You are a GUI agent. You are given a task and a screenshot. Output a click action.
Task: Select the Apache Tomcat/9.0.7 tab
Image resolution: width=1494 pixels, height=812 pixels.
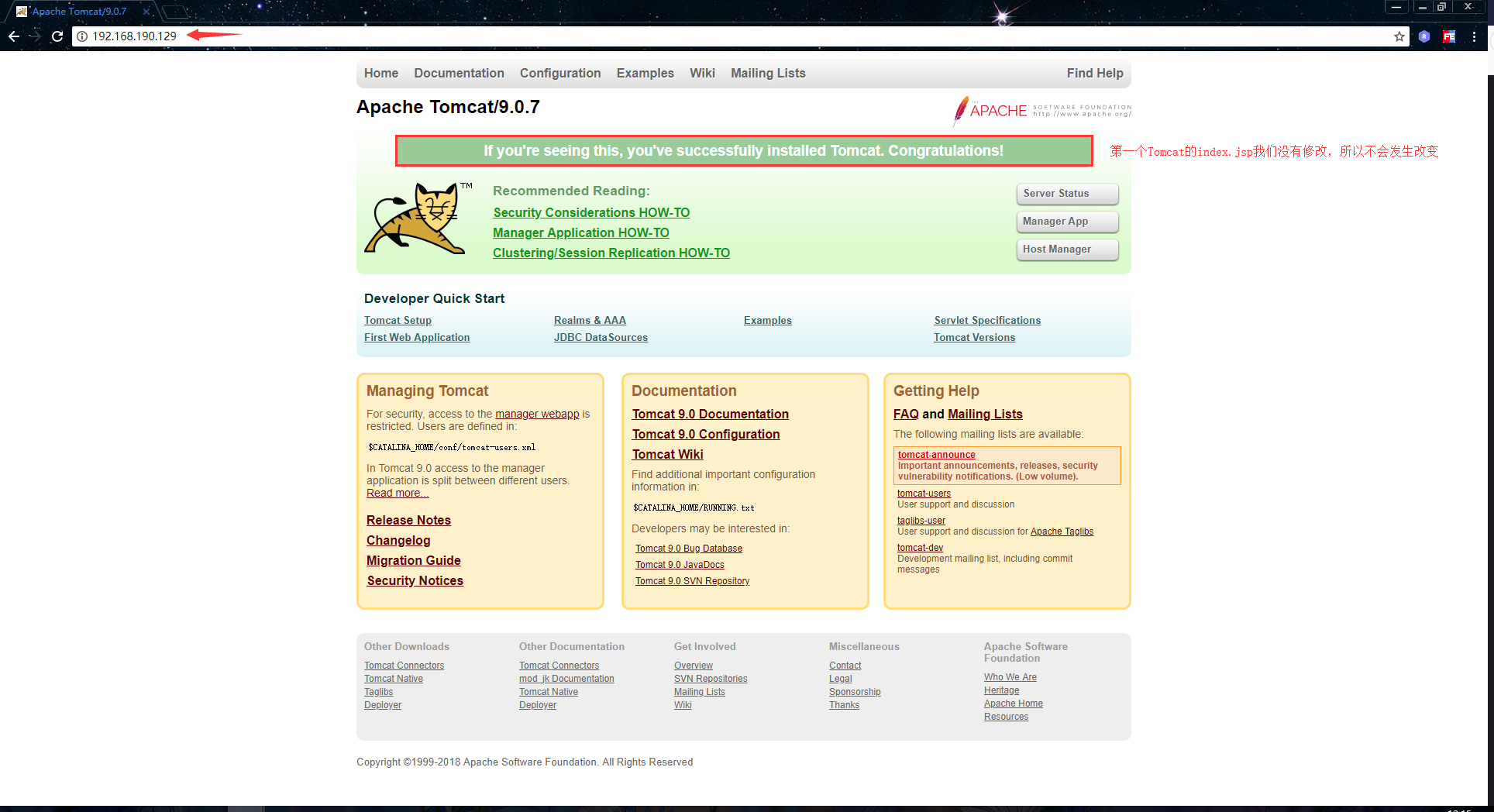click(79, 12)
